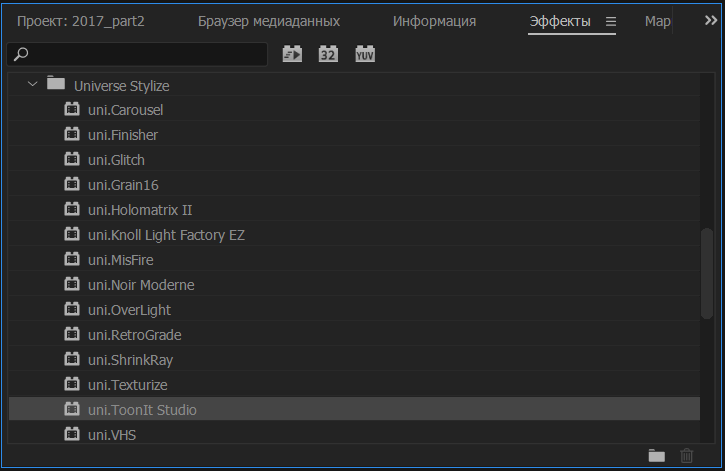Select the uni.Glitch effect
The height and width of the screenshot is (471, 725).
(x=116, y=160)
